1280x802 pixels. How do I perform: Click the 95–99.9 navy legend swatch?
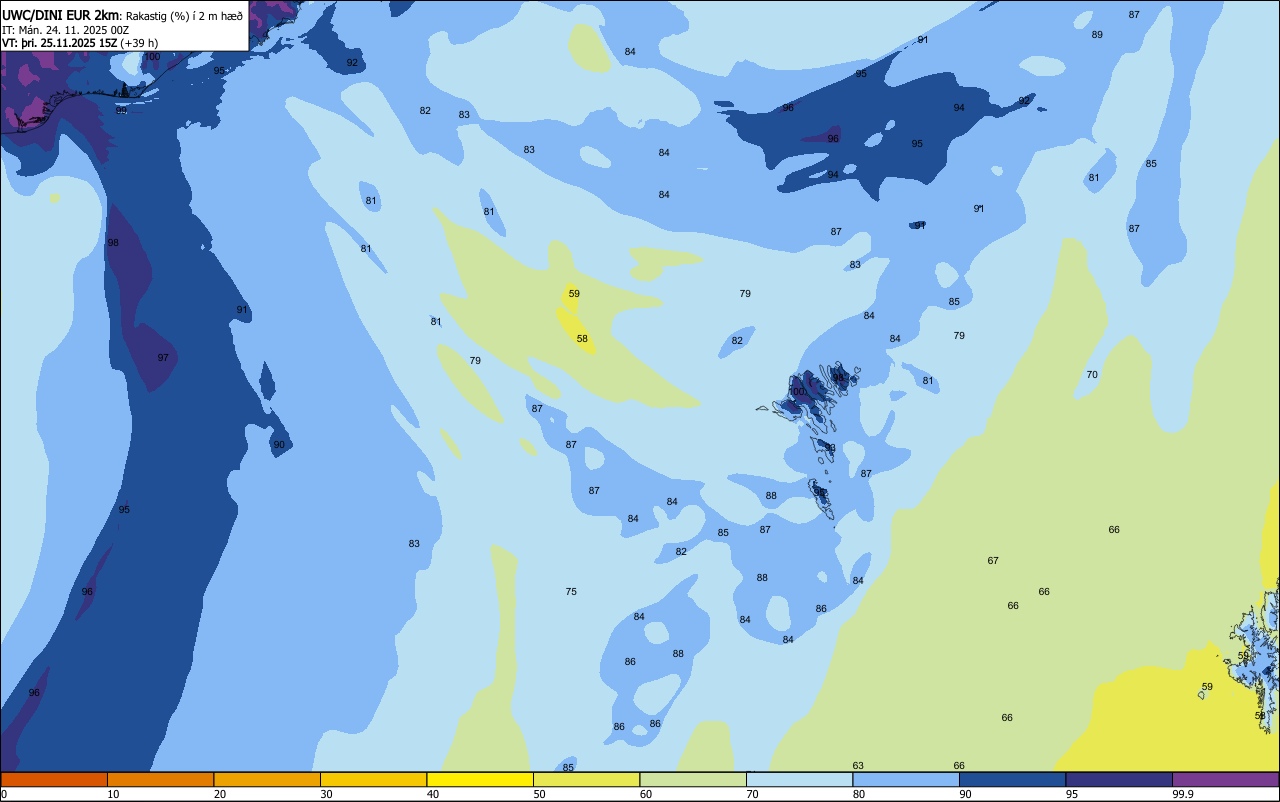coord(1119,779)
